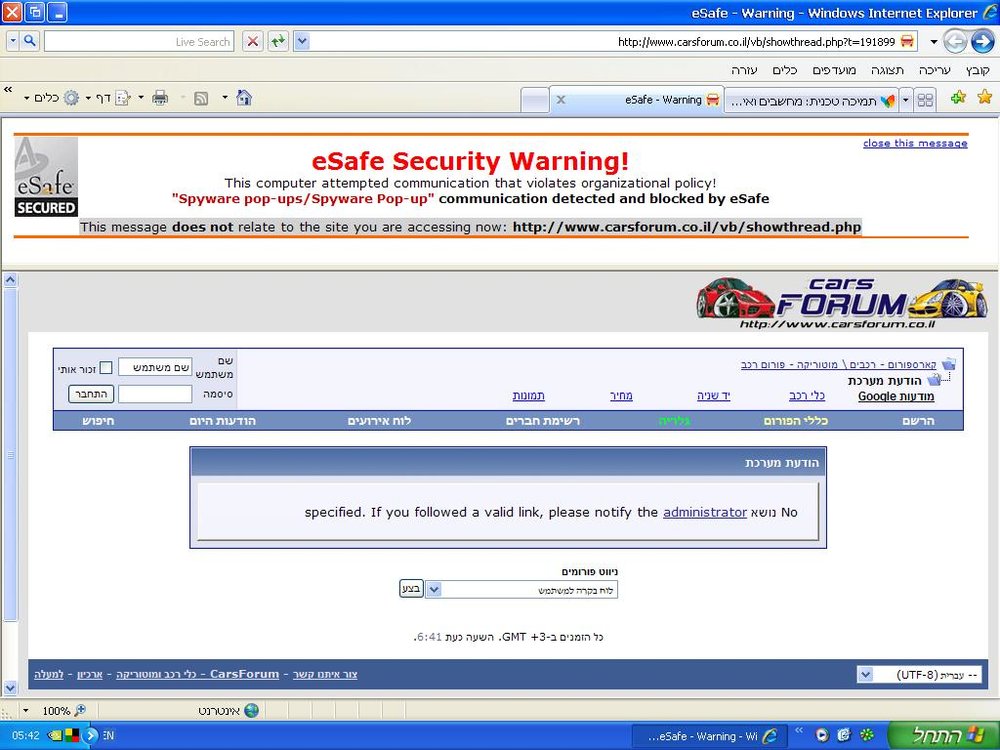Open the הרשם register link
The width and height of the screenshot is (1000, 750).
[918, 421]
